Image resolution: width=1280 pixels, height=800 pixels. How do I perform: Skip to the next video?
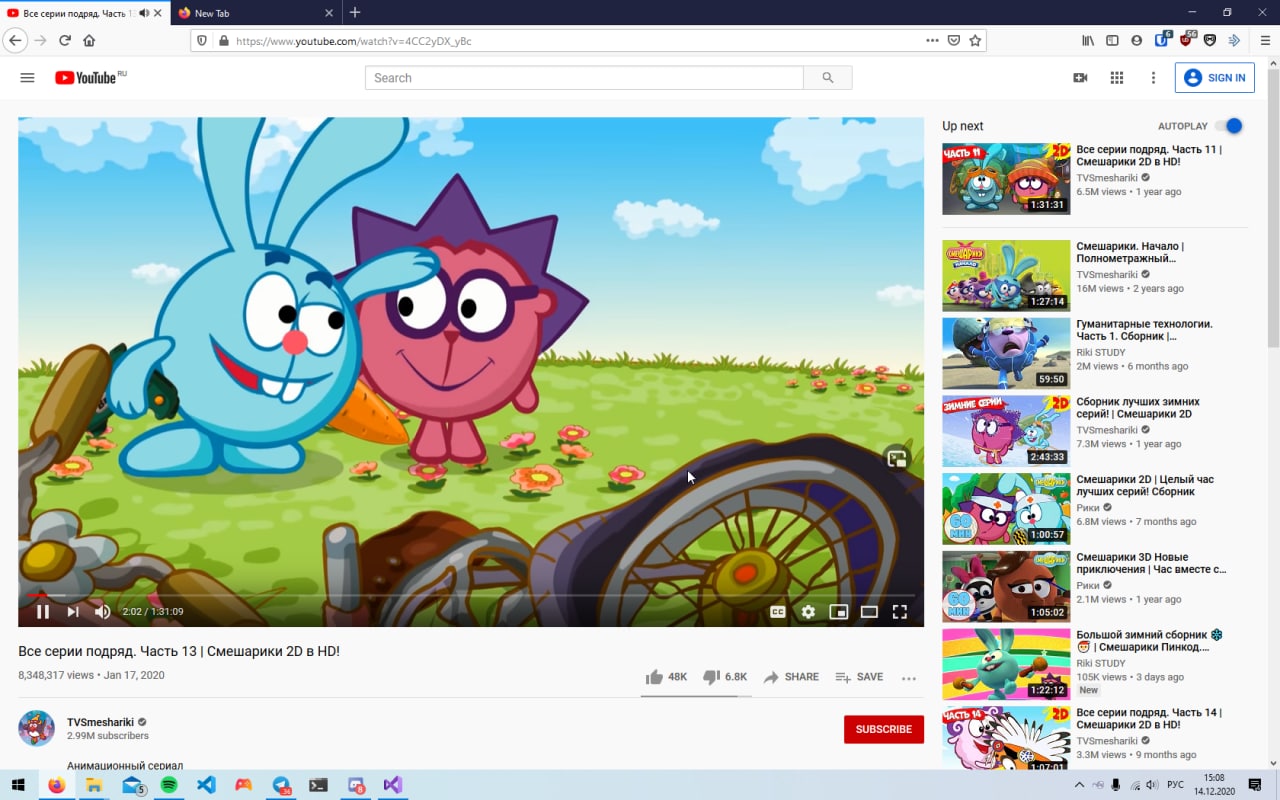coord(73,612)
